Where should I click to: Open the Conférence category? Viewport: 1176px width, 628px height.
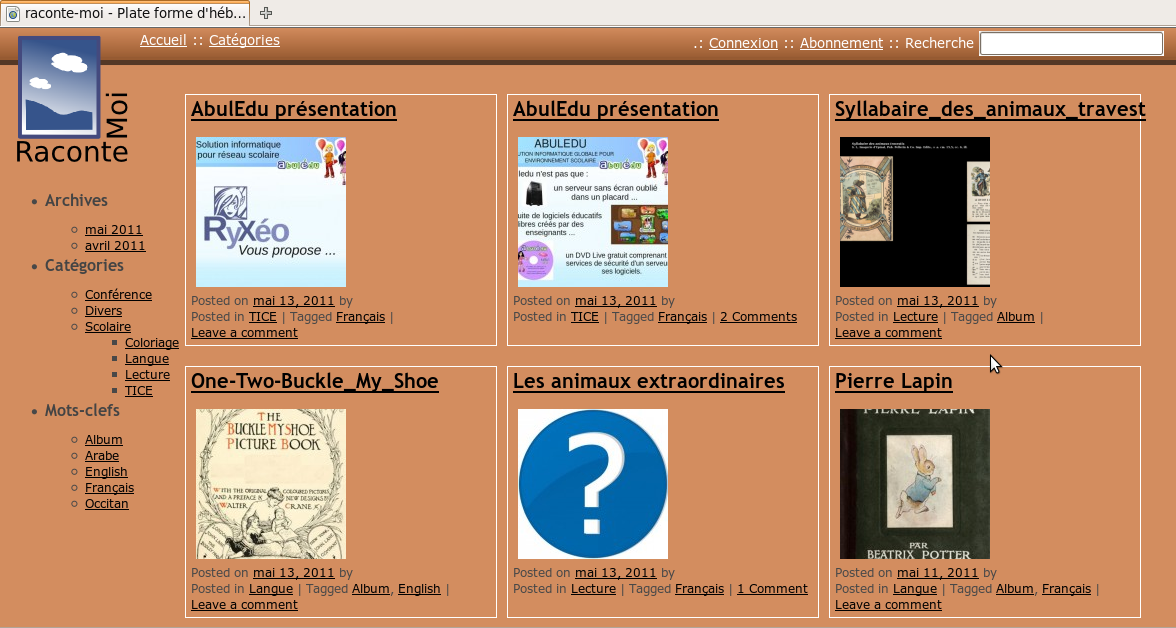pyautogui.click(x=118, y=294)
